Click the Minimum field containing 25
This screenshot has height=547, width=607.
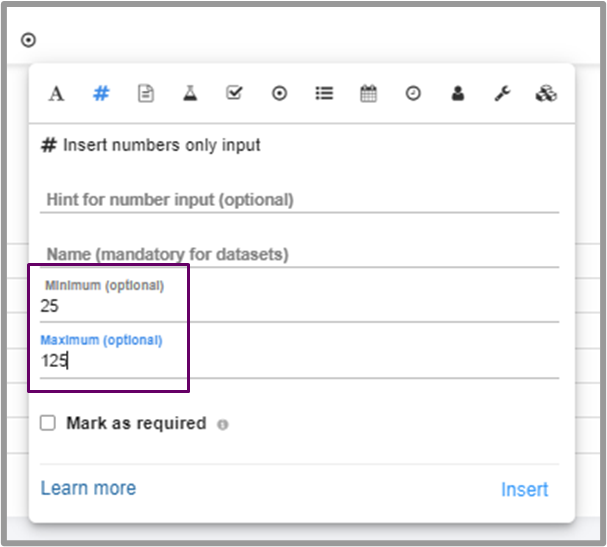(300, 307)
